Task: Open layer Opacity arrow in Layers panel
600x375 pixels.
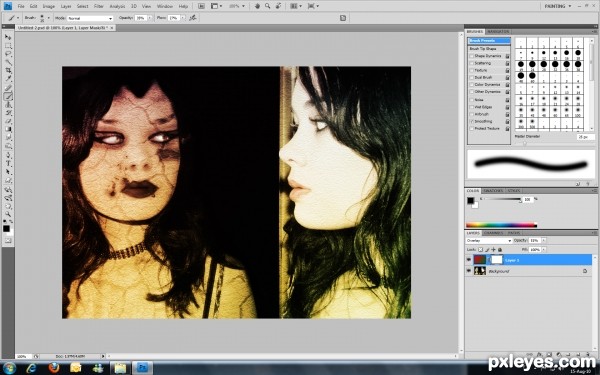Action: [544, 240]
